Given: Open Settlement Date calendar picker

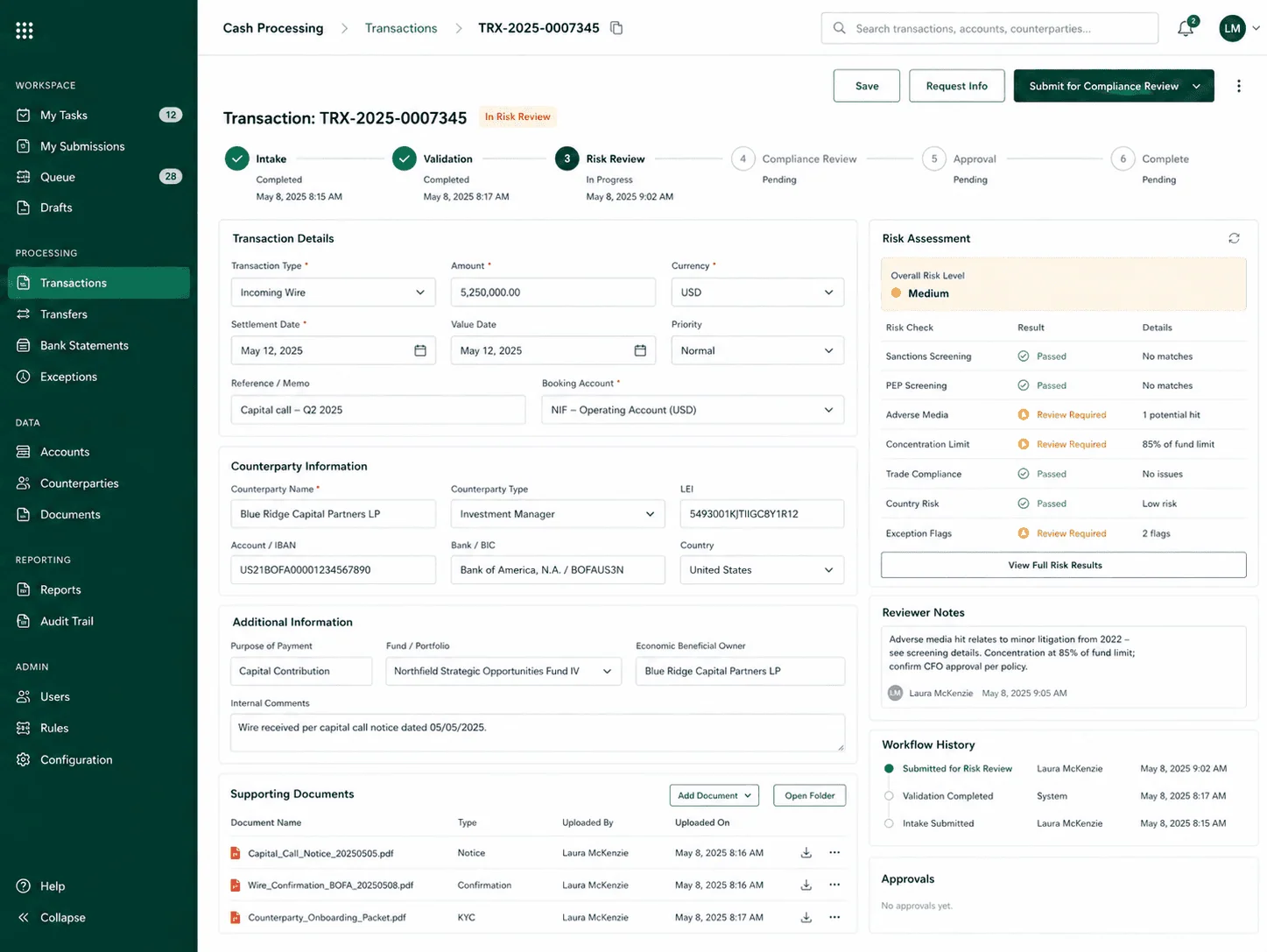Looking at the screenshot, I should pos(420,350).
